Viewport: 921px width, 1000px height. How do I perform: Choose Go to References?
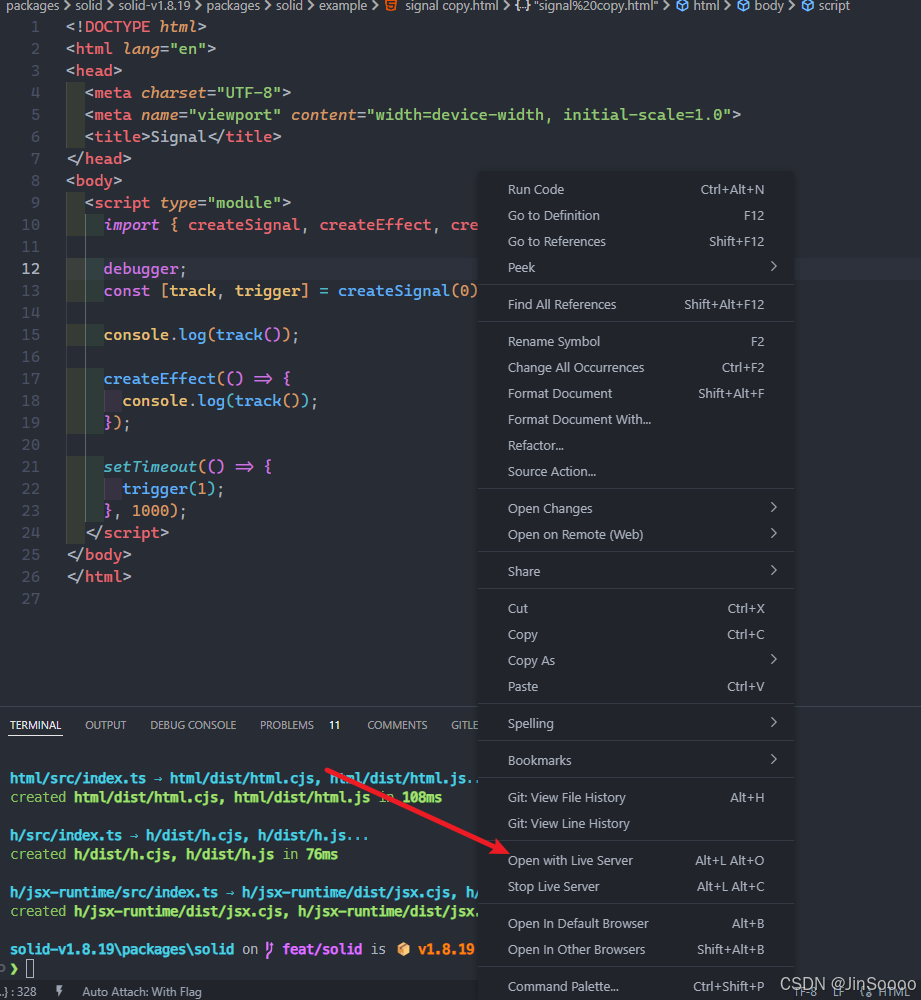click(635, 242)
